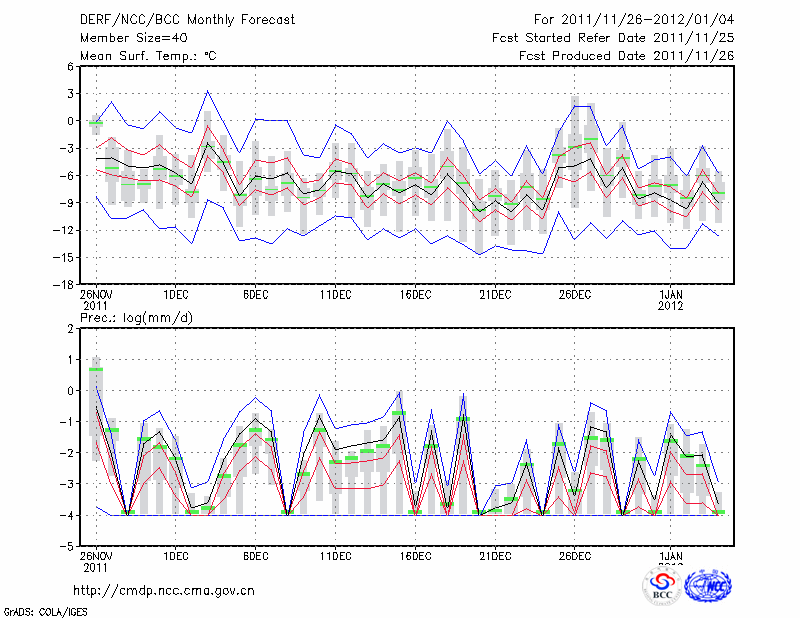The image size is (800, 618).
Task: Click first green marker in precipitation chart
Action: click(x=96, y=369)
